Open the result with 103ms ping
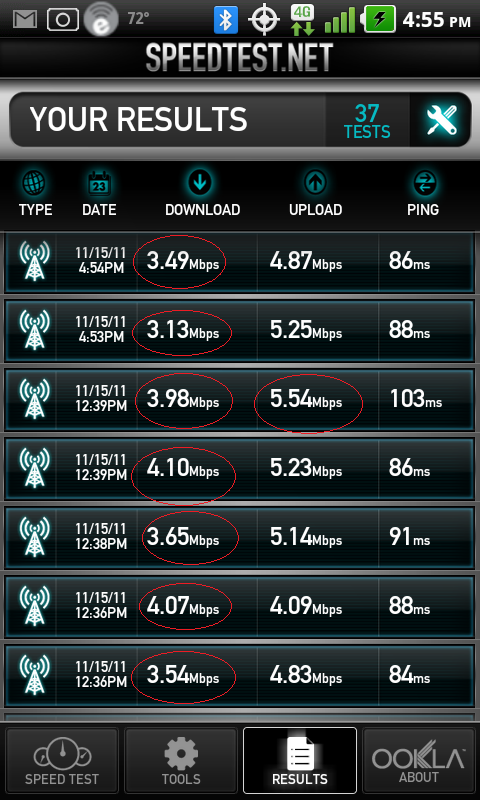Image resolution: width=480 pixels, height=800 pixels. point(240,399)
